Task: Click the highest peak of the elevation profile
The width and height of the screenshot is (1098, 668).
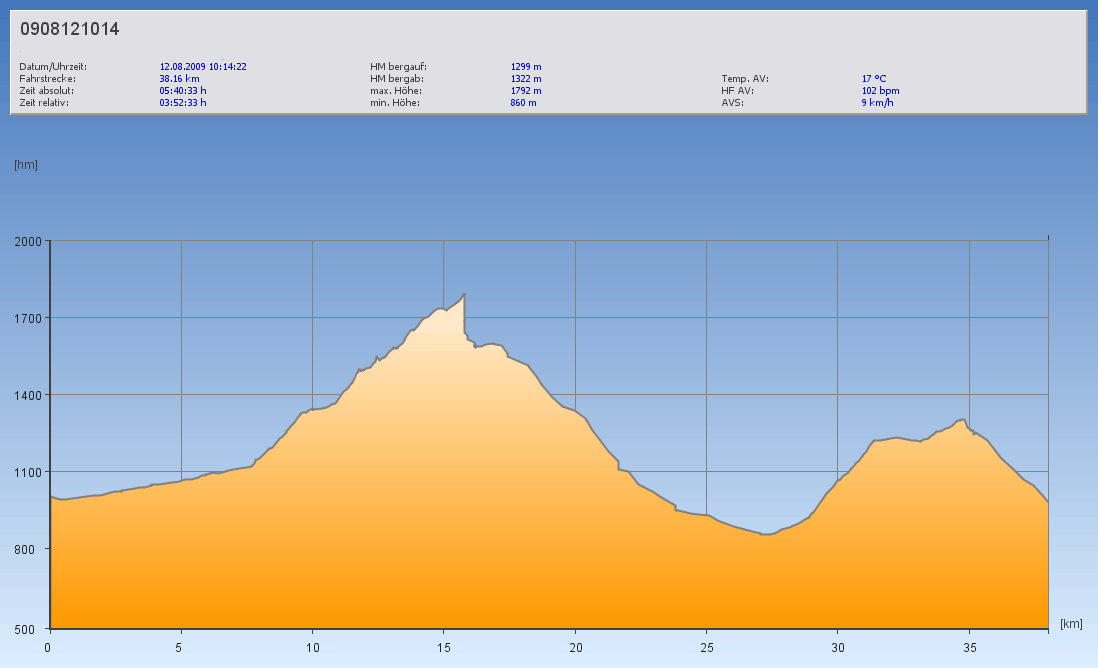Action: coord(464,294)
